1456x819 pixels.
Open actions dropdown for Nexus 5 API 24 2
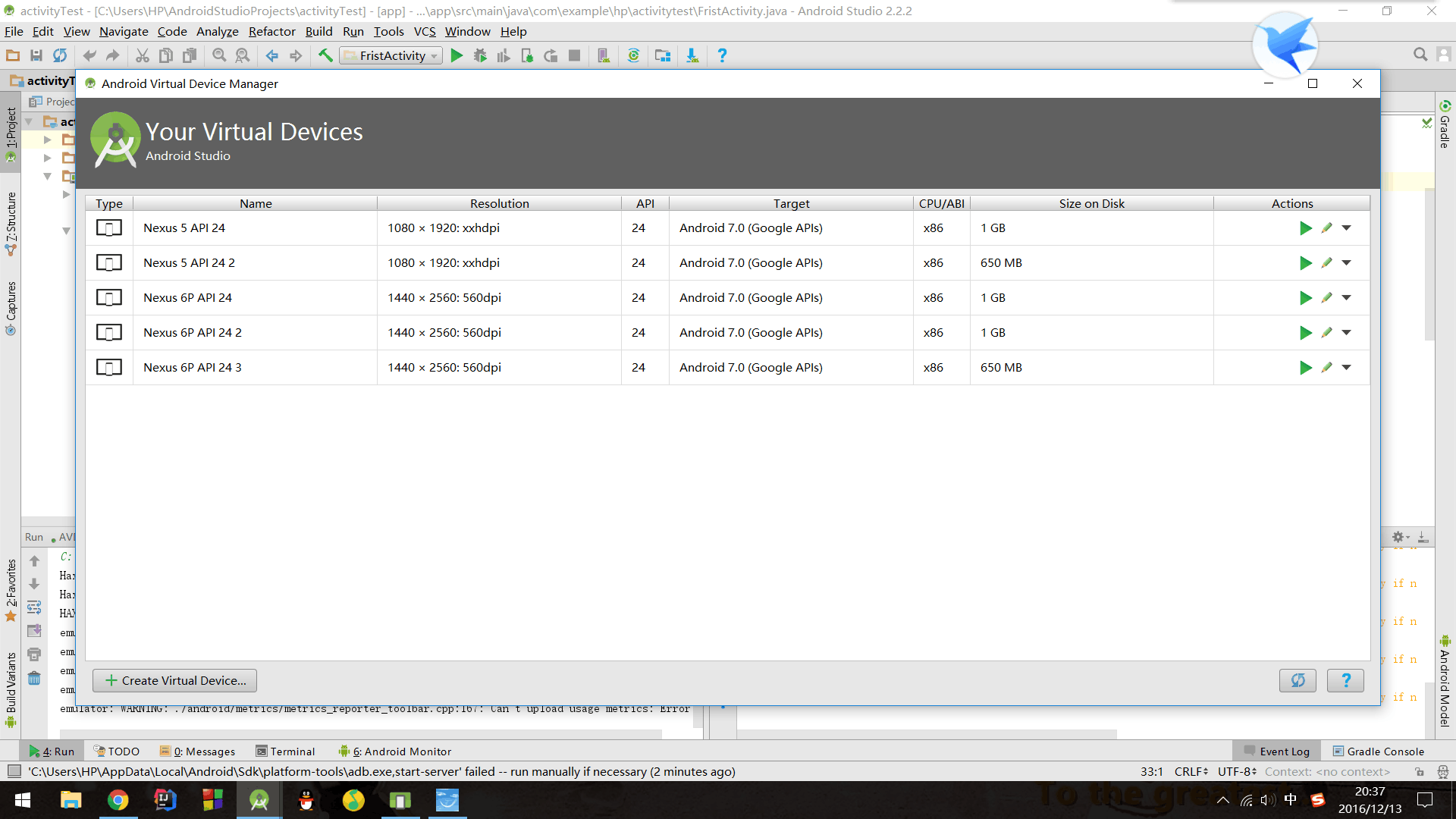1347,263
